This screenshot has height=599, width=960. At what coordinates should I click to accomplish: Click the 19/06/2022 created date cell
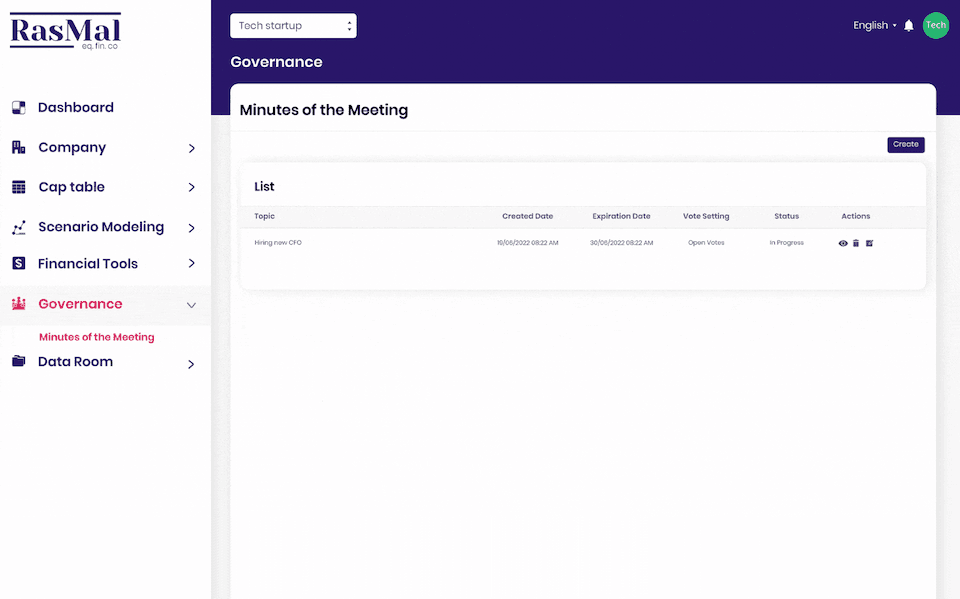pos(528,243)
